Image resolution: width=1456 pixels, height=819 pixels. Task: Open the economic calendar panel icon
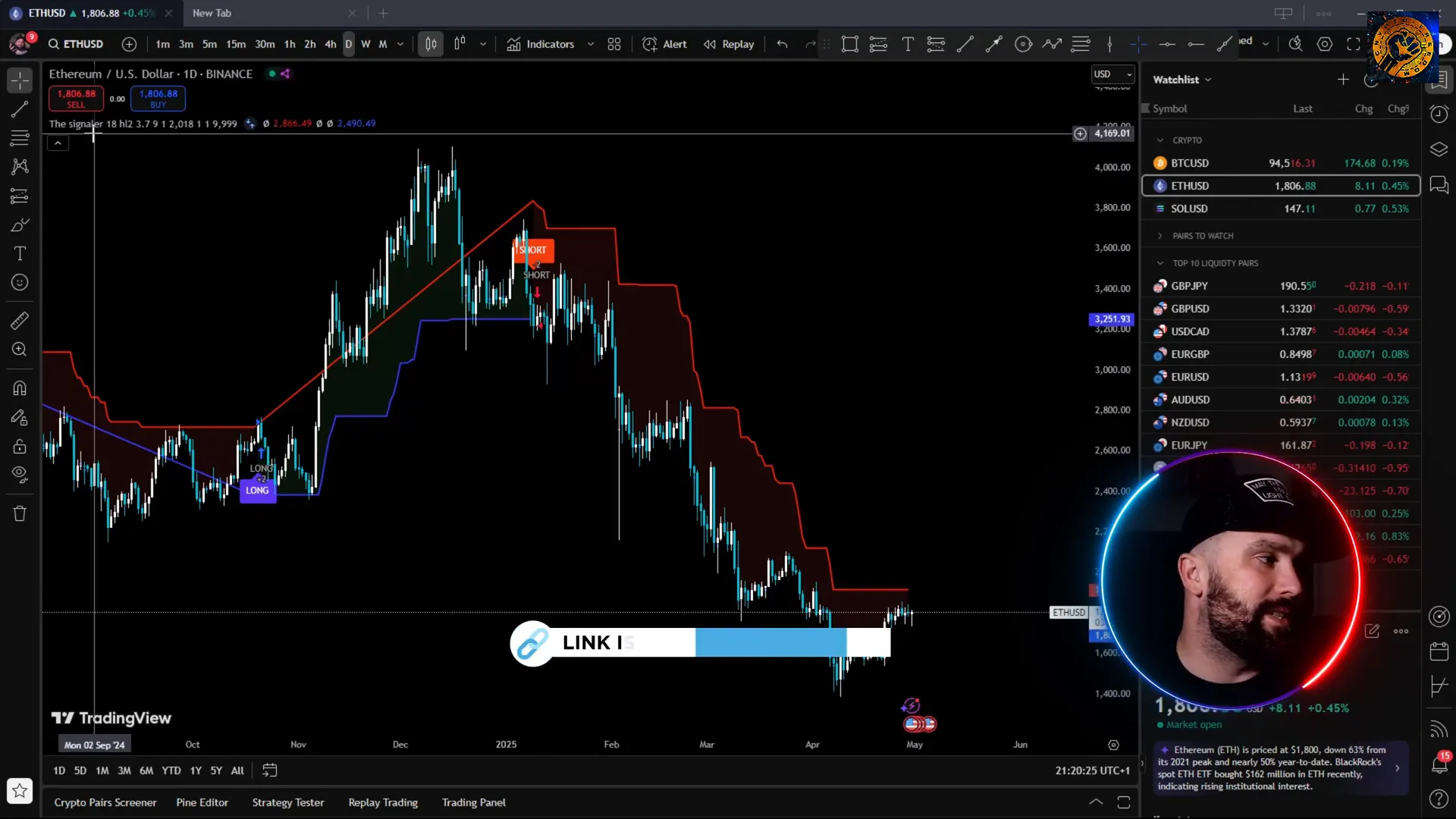point(1439,651)
